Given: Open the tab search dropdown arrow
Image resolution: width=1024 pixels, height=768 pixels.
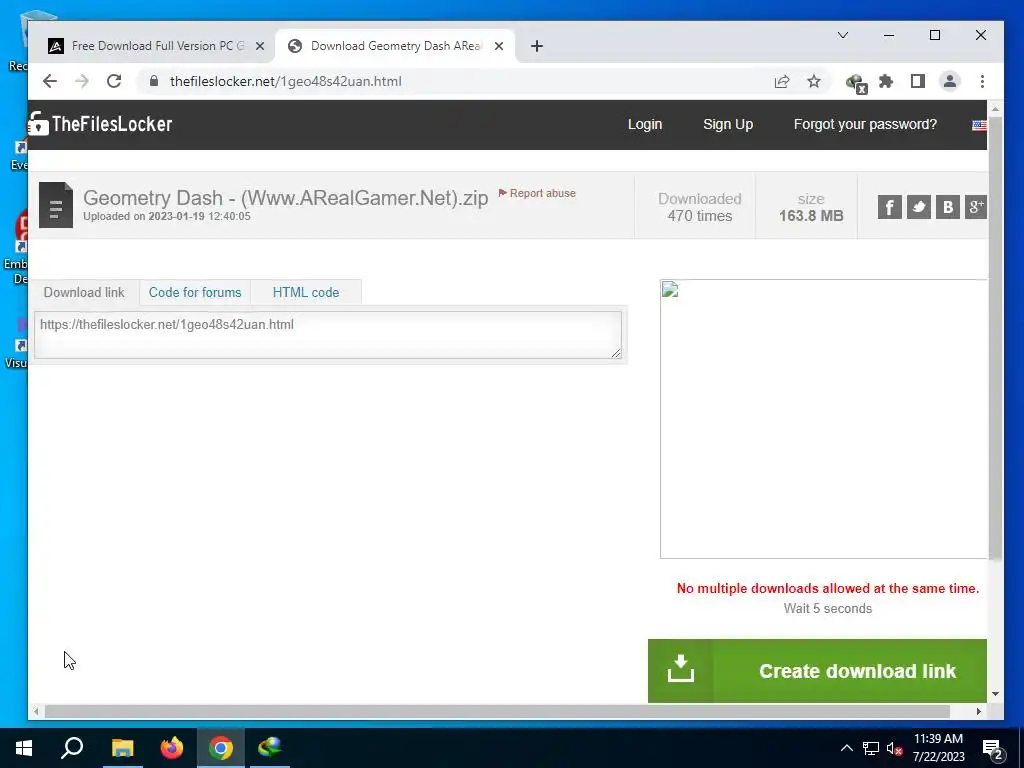Looking at the screenshot, I should point(843,35).
